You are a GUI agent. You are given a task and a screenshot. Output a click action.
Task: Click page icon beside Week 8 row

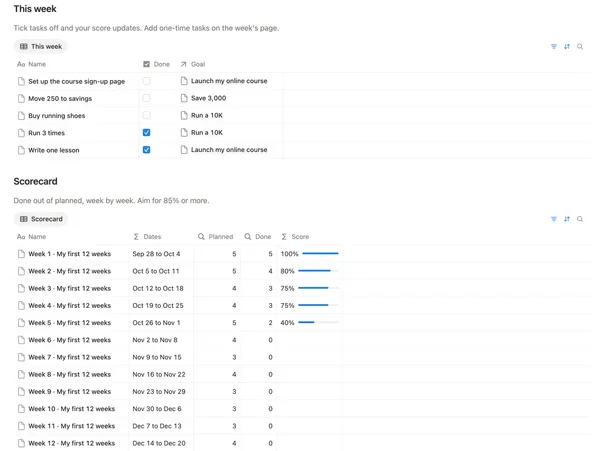pos(21,374)
